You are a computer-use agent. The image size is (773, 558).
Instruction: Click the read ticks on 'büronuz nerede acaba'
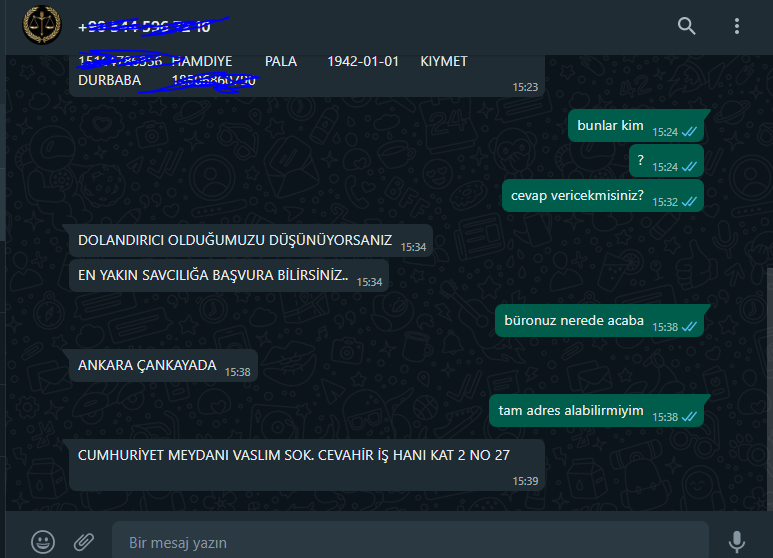pyautogui.click(x=689, y=327)
